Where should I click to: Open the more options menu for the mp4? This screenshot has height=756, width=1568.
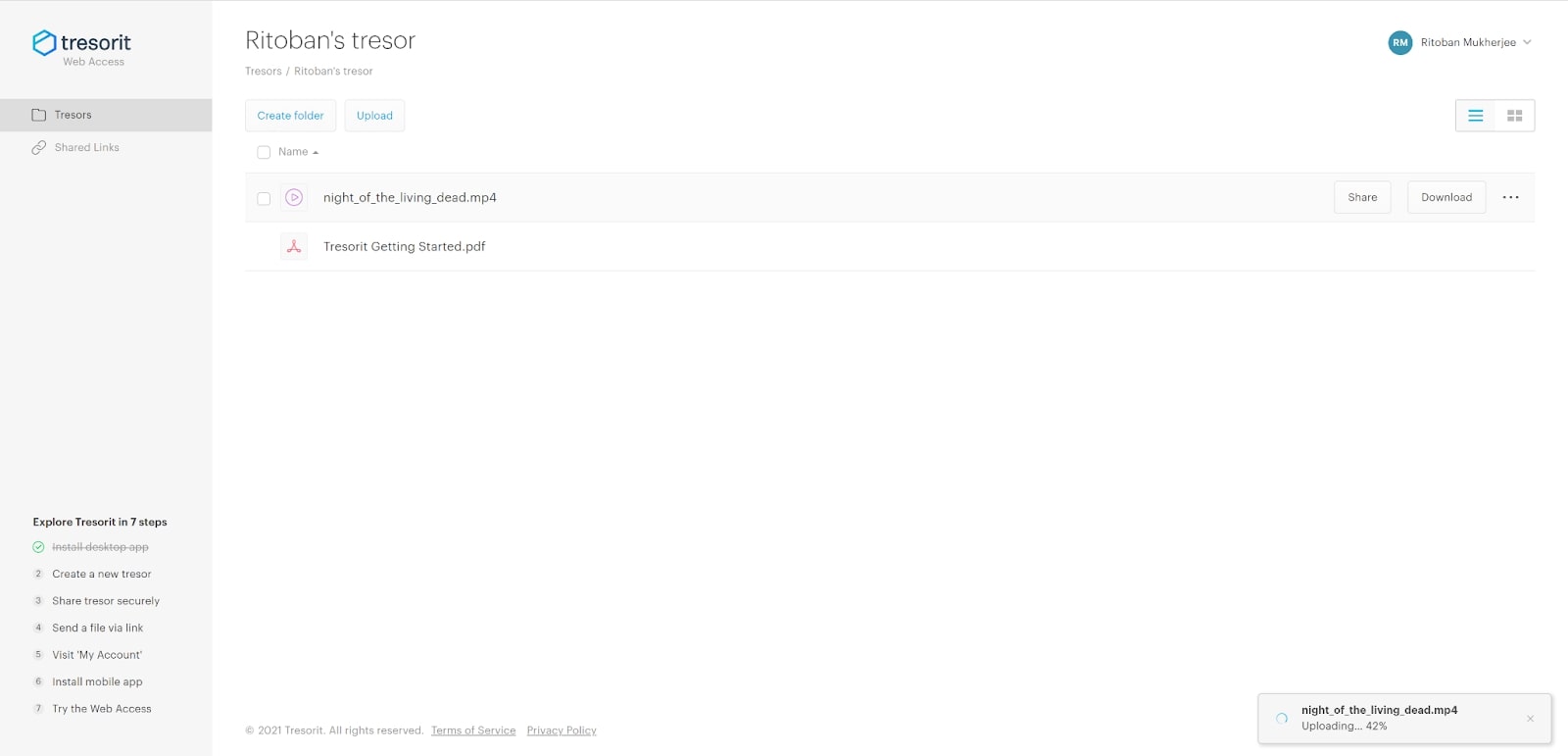tap(1509, 197)
